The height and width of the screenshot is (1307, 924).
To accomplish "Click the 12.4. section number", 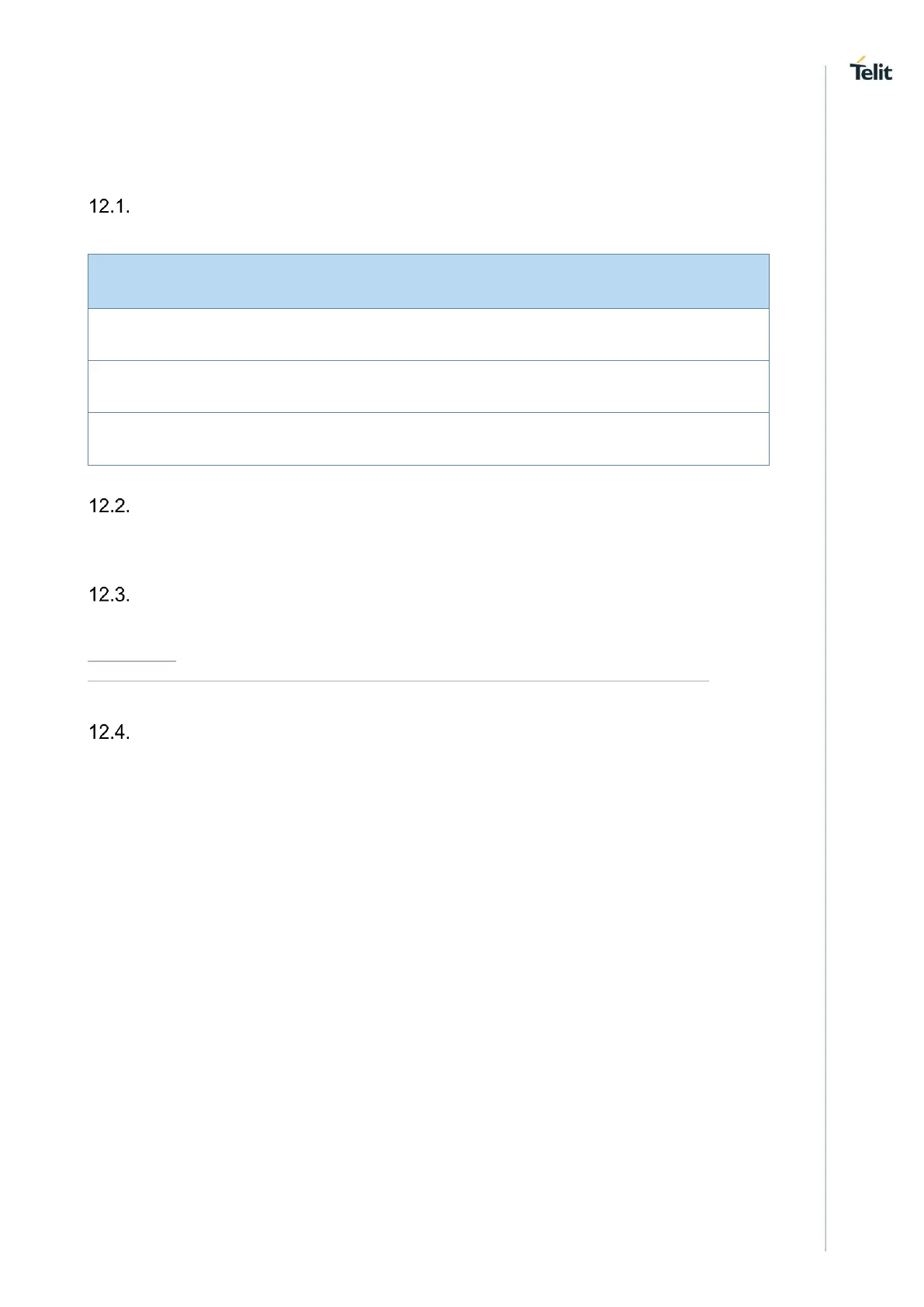I will (x=109, y=732).
